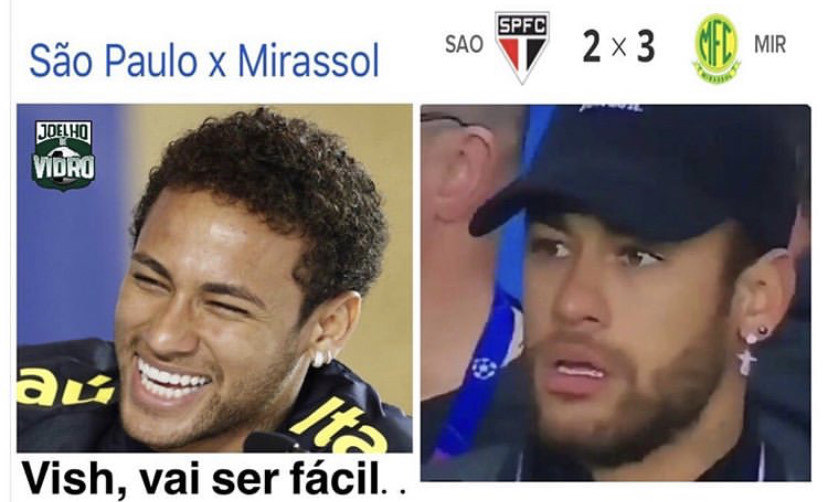The height and width of the screenshot is (502, 828).
Task: Click the green MFC Mirassol crest
Action: click(716, 48)
